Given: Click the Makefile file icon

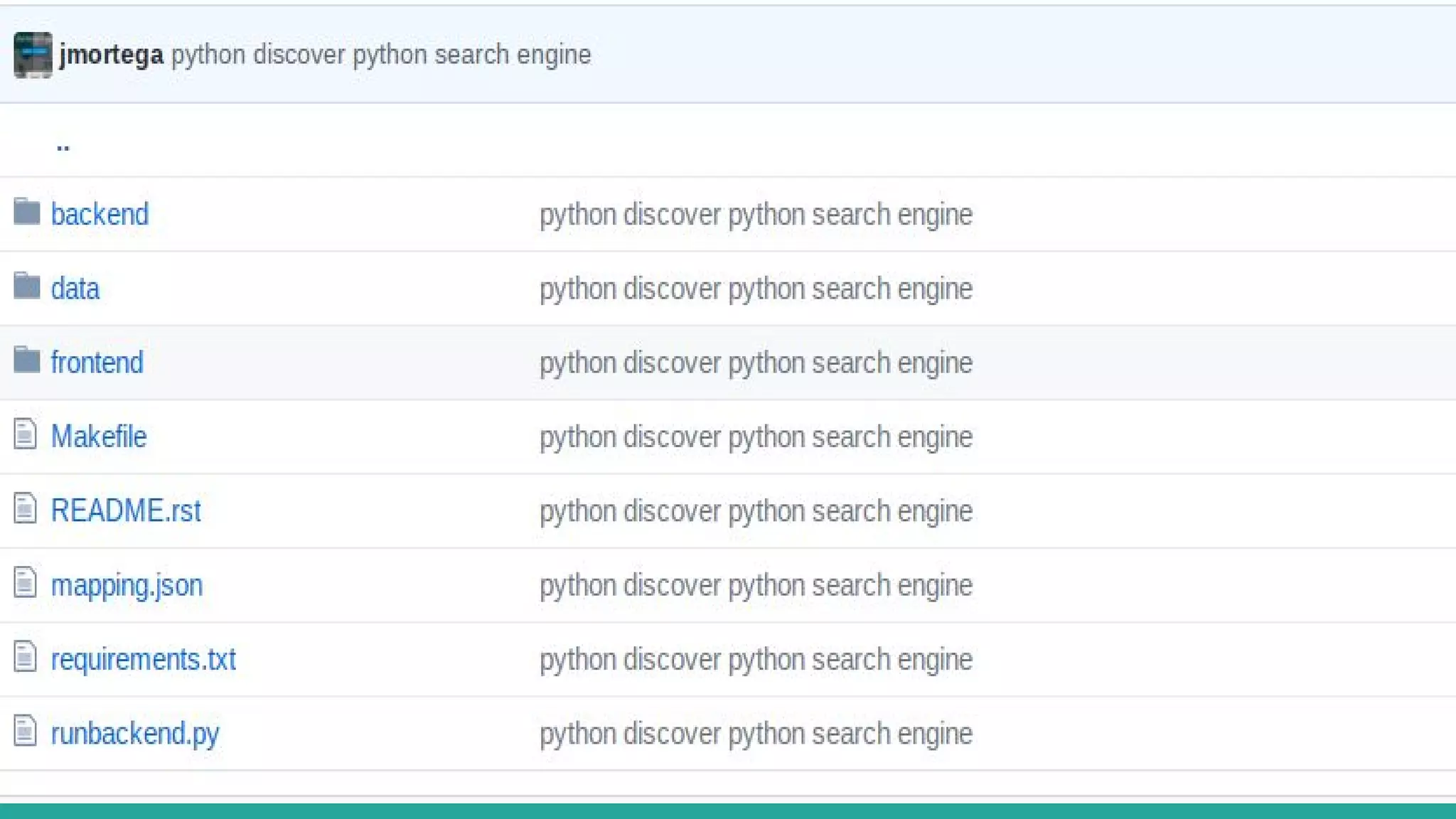Looking at the screenshot, I should [x=25, y=434].
